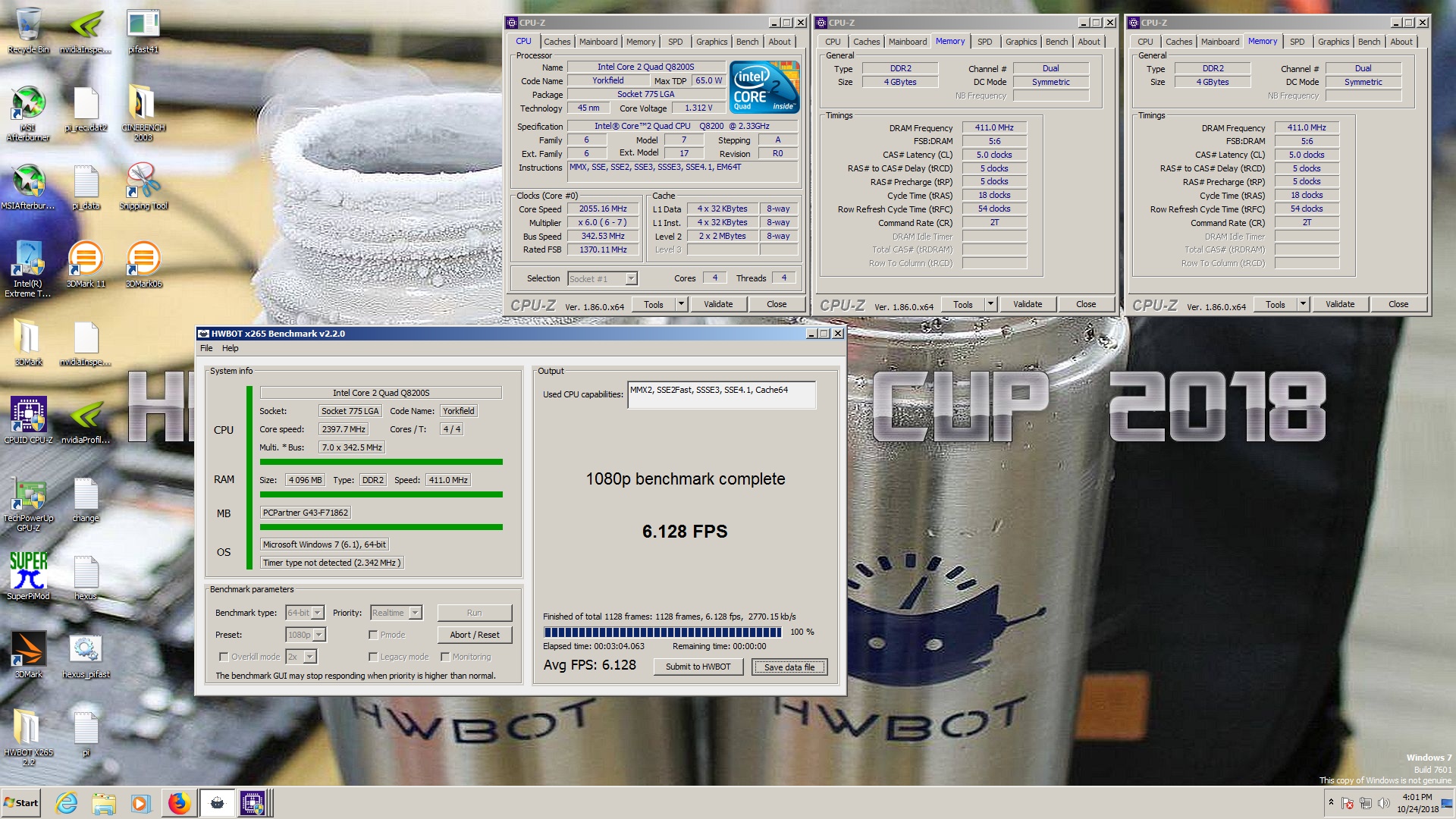The width and height of the screenshot is (1456, 819).
Task: Click the Save data file button
Action: (x=789, y=667)
